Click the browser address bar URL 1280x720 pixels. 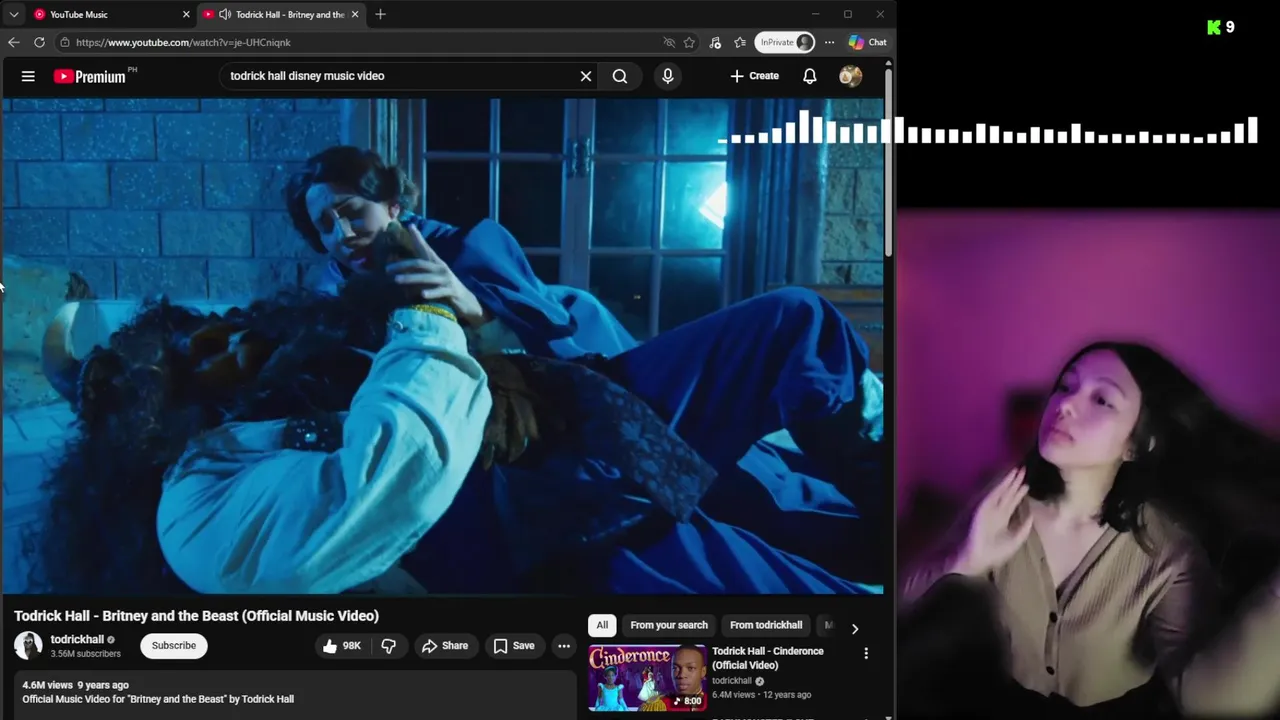coord(183,42)
